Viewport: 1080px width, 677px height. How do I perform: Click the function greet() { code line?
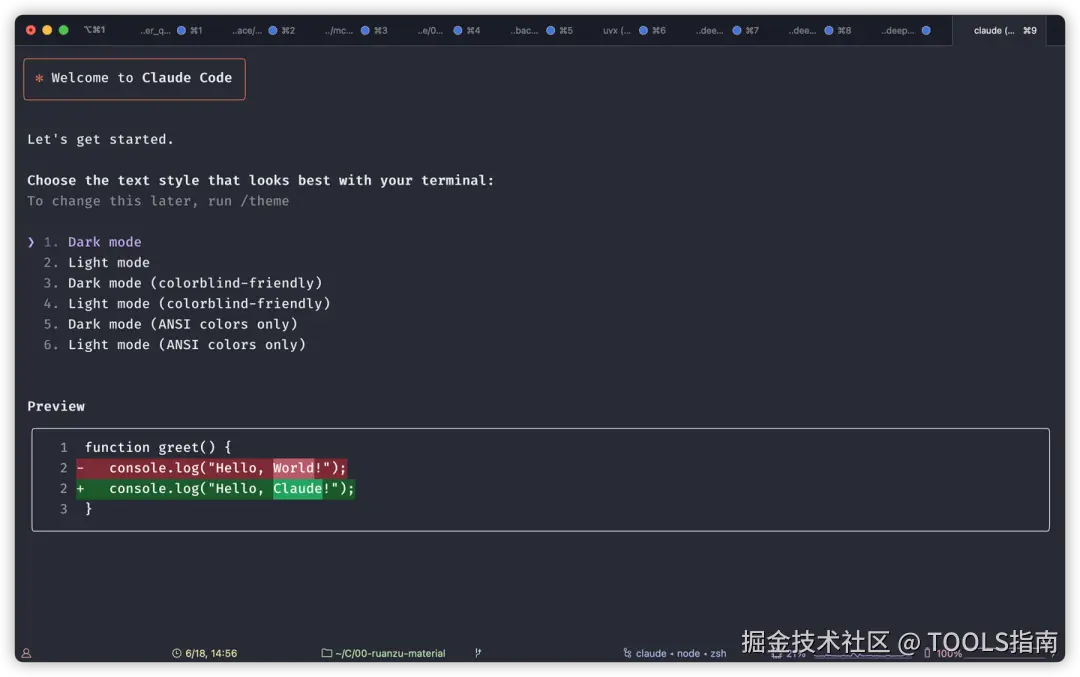click(158, 448)
